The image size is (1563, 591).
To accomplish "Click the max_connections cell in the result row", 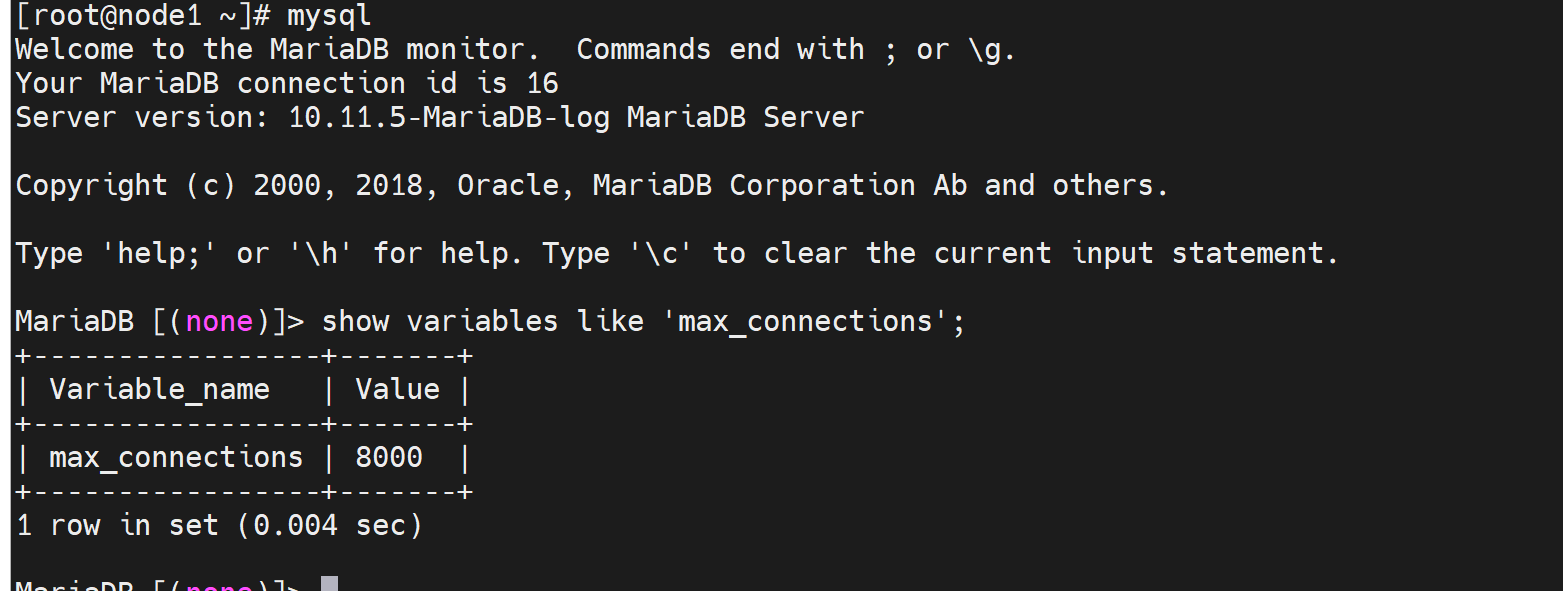I will pos(176,458).
